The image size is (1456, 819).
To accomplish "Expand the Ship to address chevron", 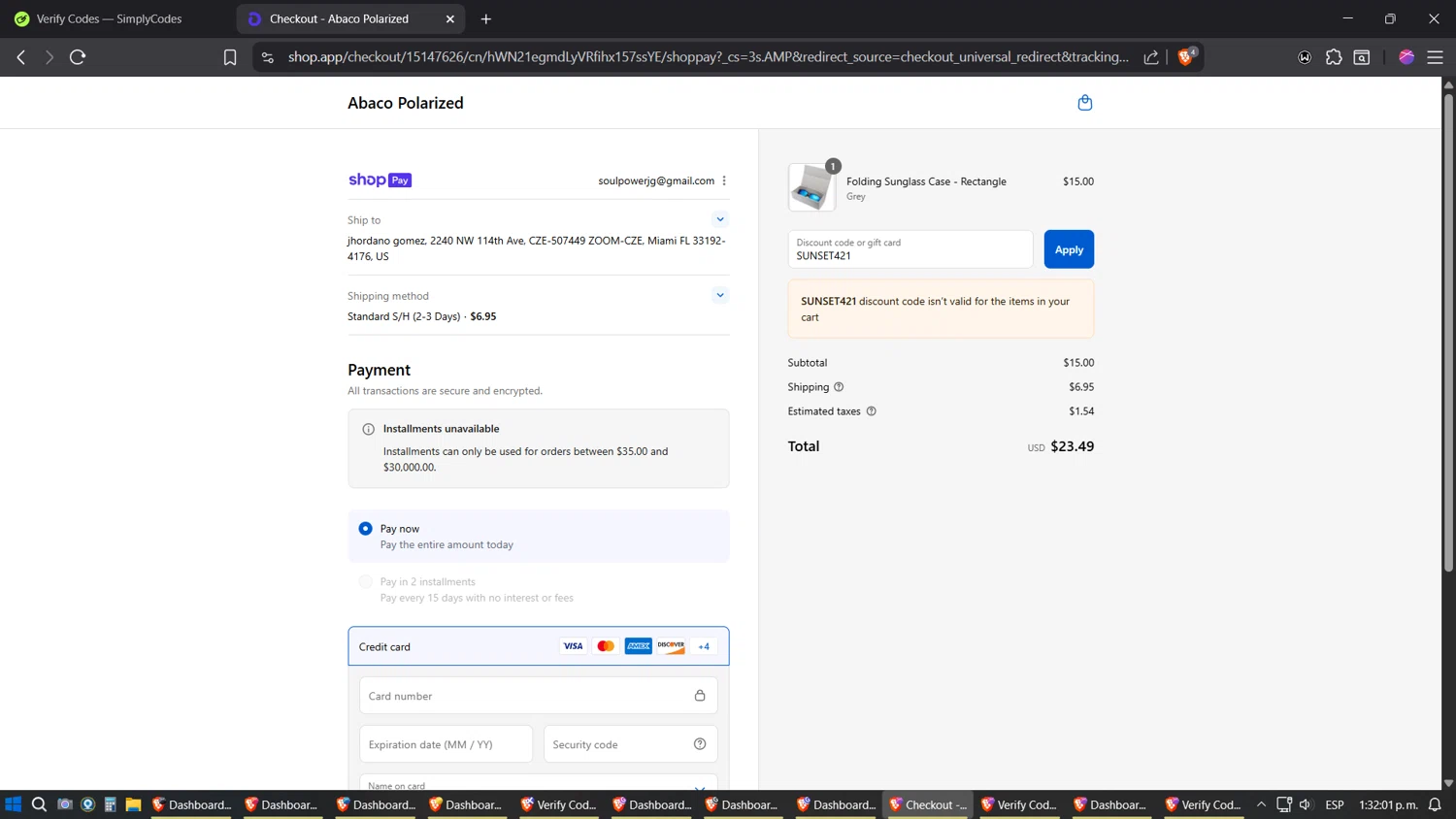I will pyautogui.click(x=720, y=219).
